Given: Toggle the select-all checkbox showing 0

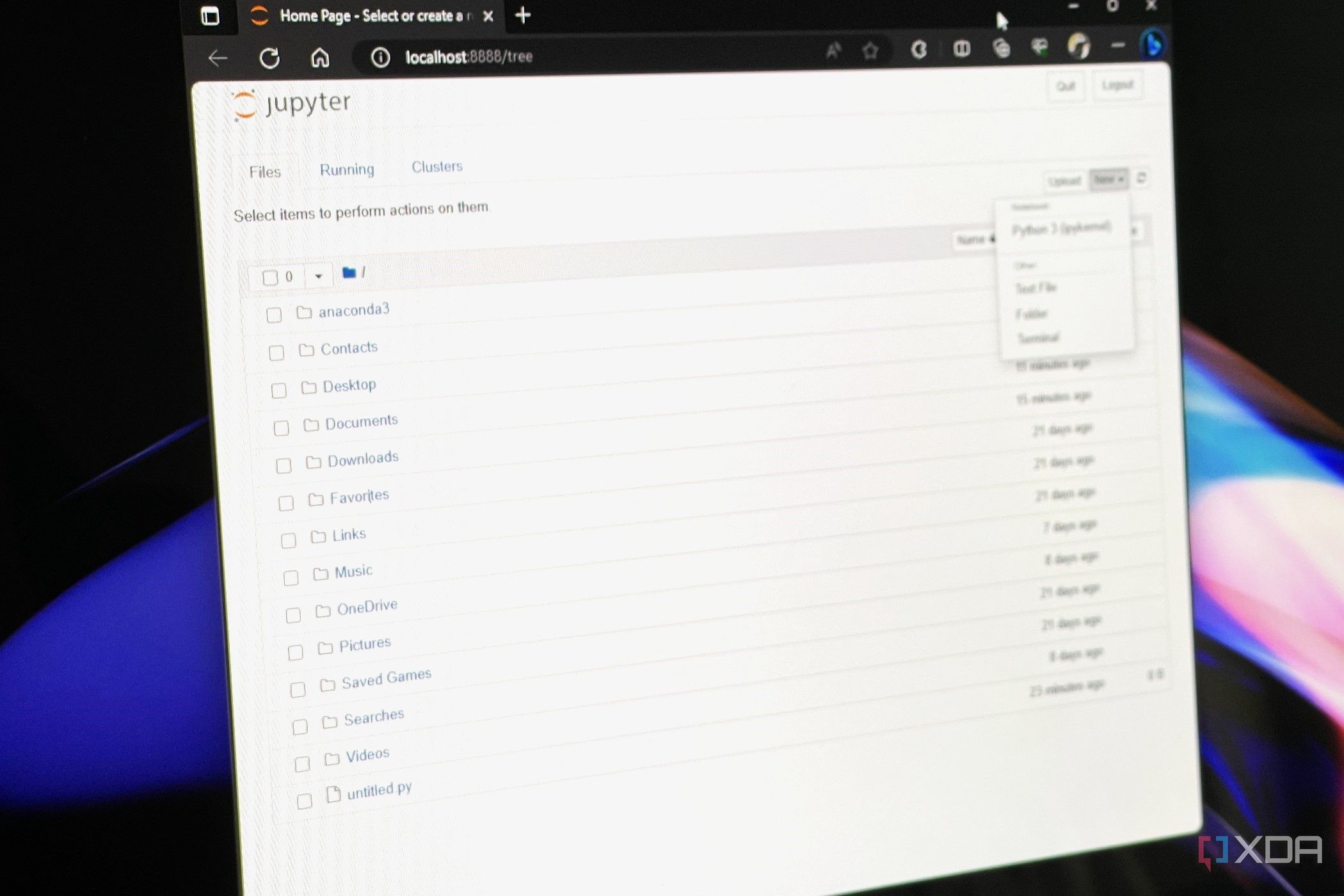Looking at the screenshot, I should [x=271, y=276].
